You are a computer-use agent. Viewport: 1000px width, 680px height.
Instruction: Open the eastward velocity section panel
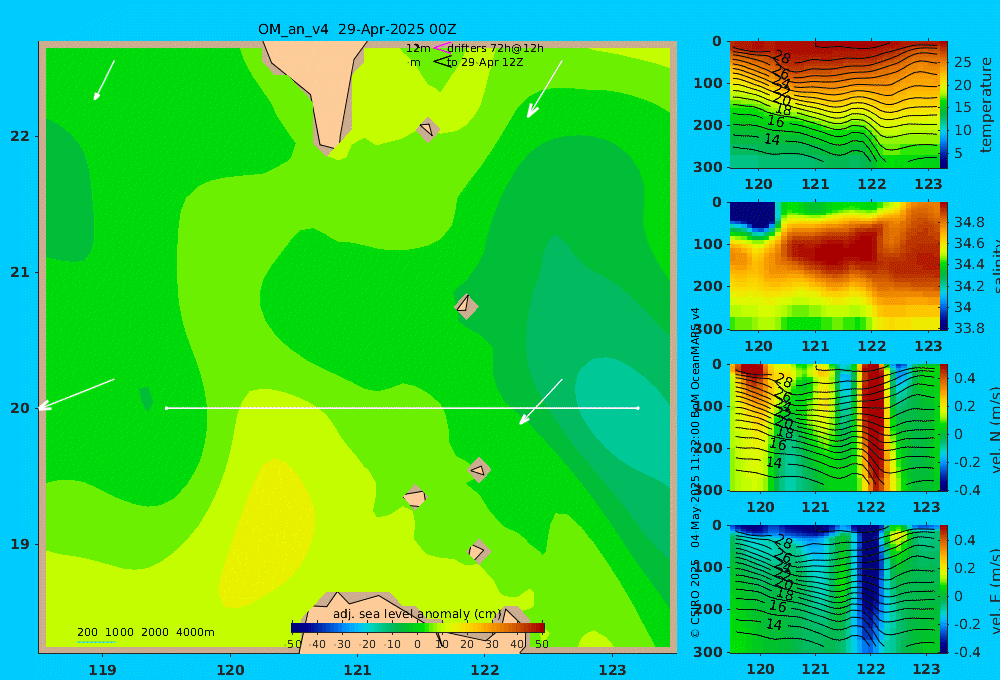[834, 589]
